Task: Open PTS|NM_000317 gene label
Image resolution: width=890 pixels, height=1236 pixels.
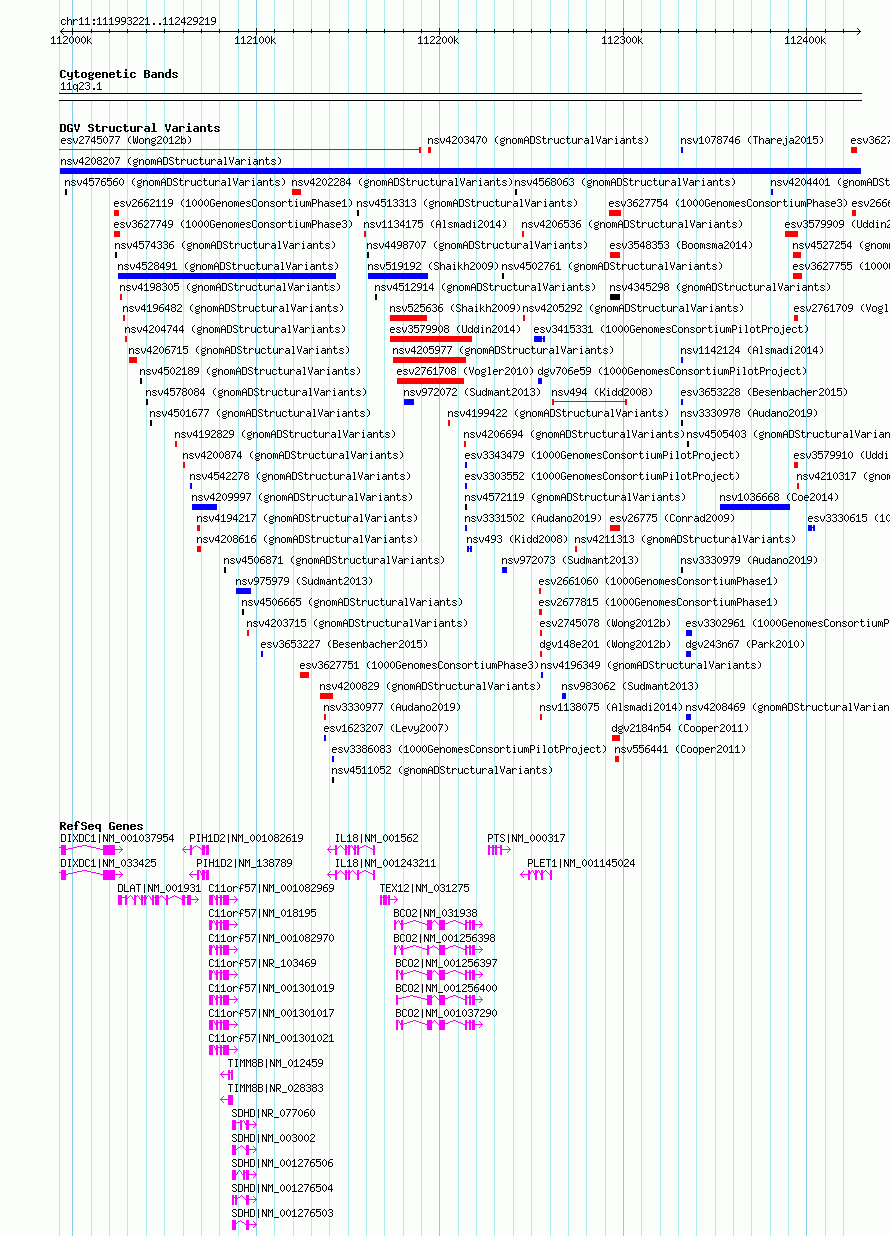Action: tap(526, 838)
